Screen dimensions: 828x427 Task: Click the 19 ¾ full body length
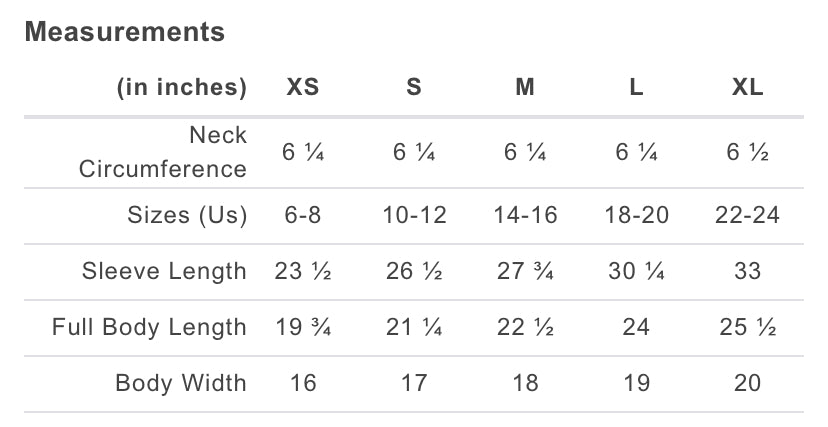(x=302, y=327)
